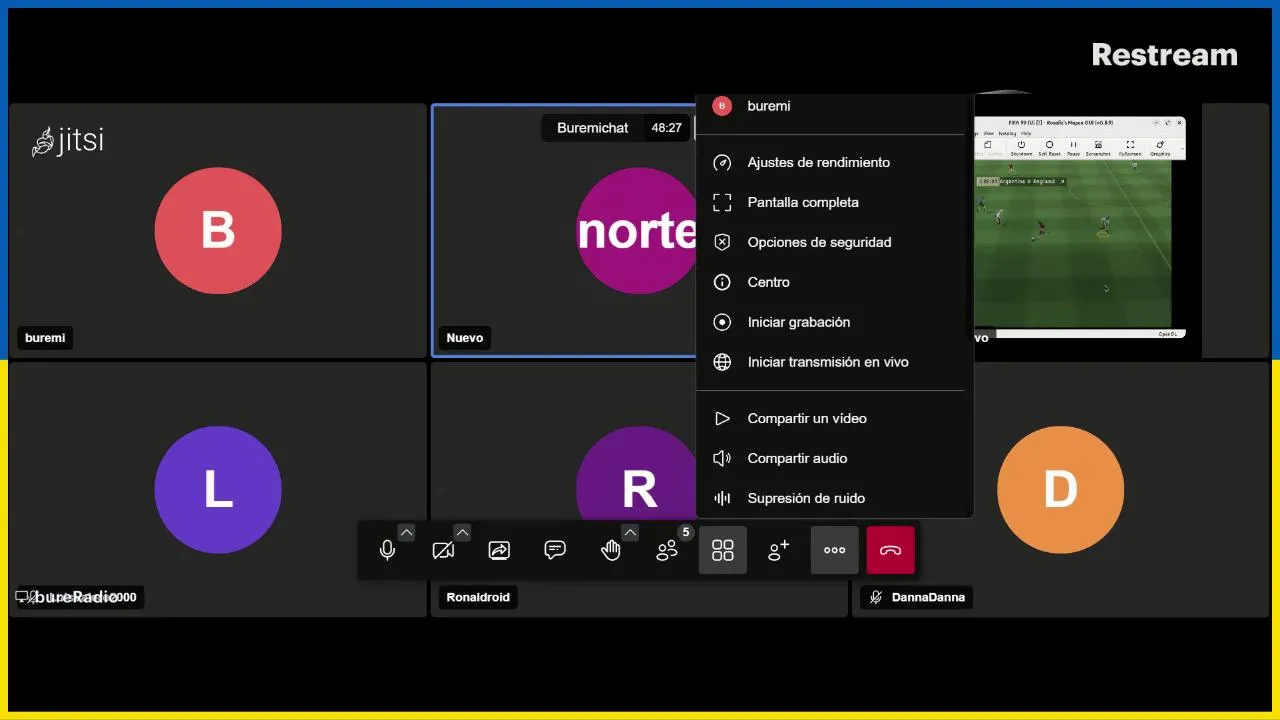This screenshot has height=720, width=1280.
Task: Select the DannaDanna participant avatar
Action: tap(1060, 490)
